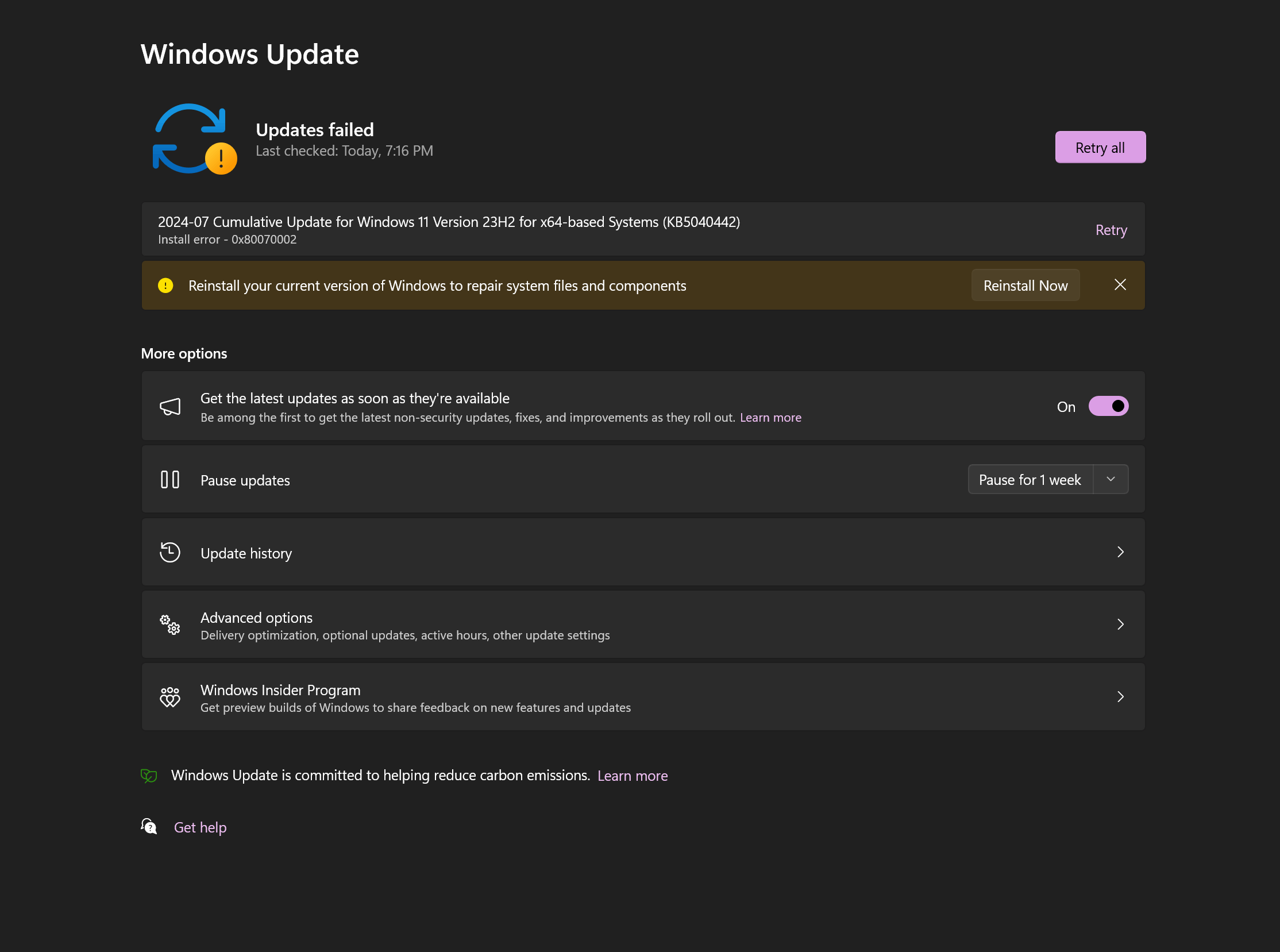Click the On label beside the toggle
1280x952 pixels.
[1066, 407]
